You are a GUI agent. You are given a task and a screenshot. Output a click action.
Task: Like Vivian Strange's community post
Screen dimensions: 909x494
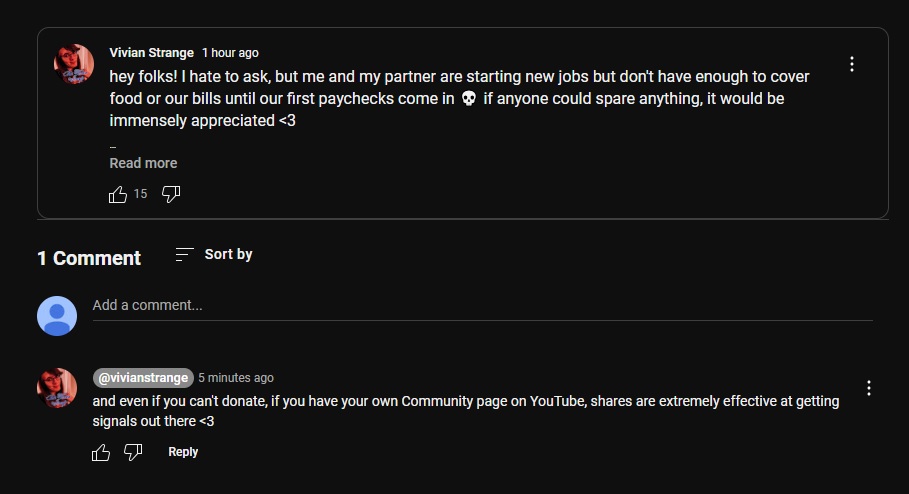coord(118,194)
